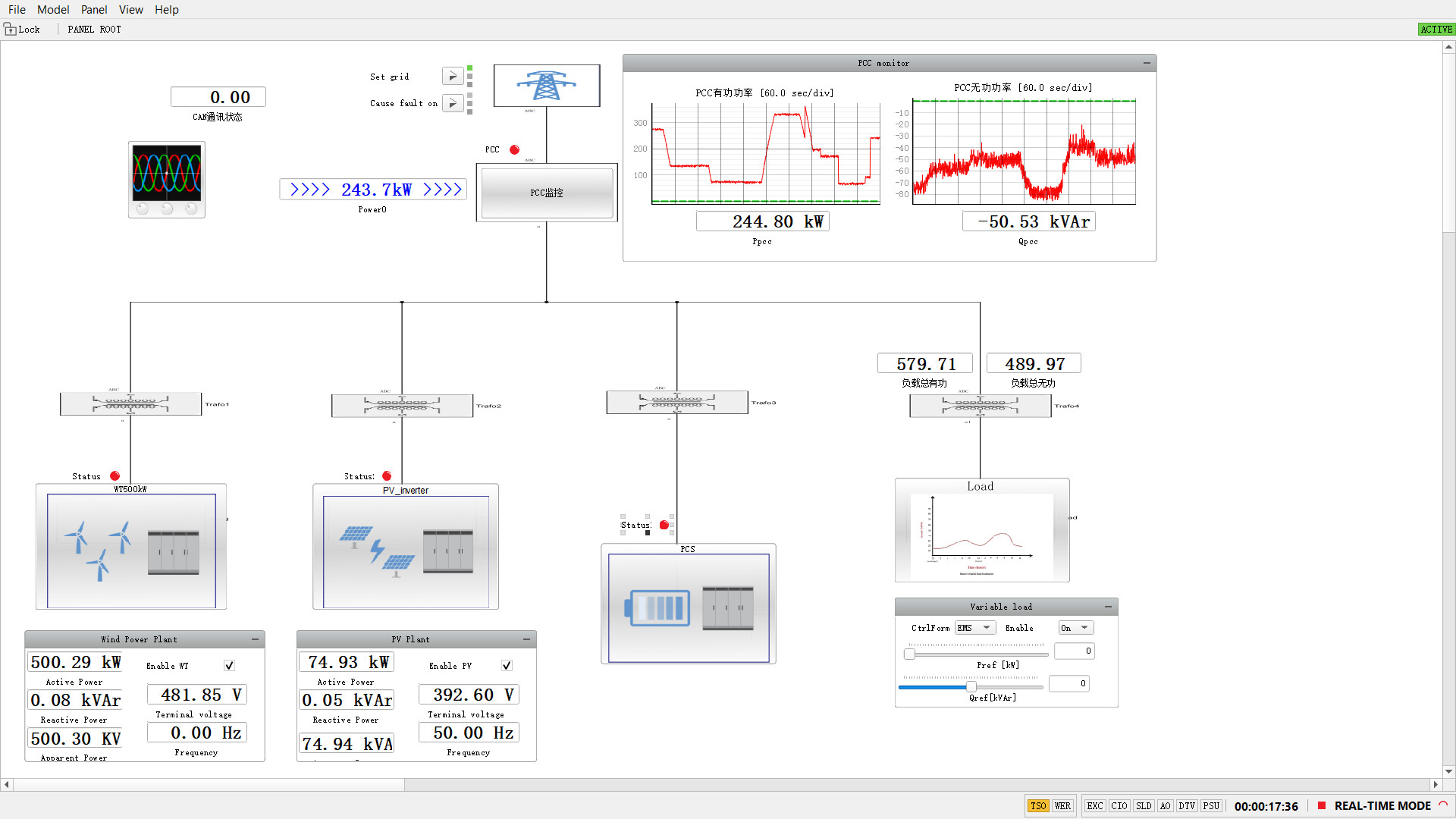Change the Enable dropdown from On
The image size is (1456, 819).
click(x=1075, y=627)
